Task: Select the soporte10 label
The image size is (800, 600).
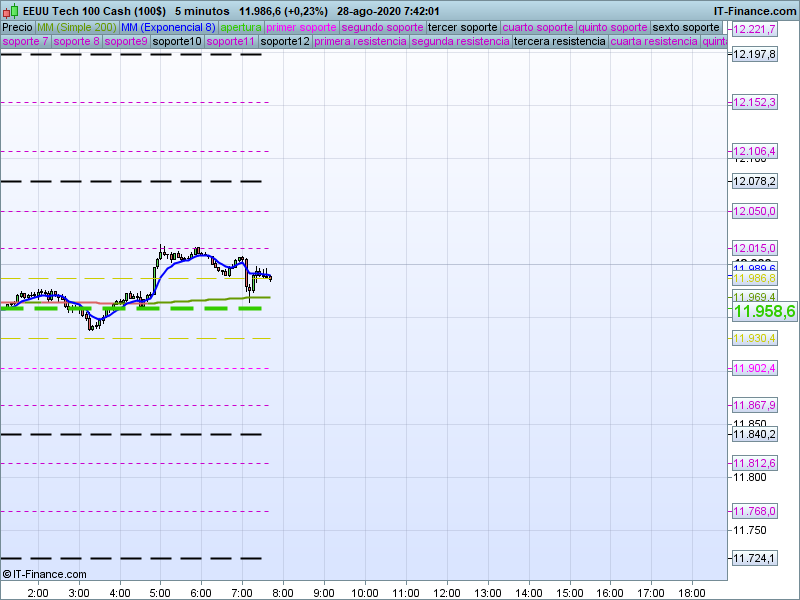Action: point(177,42)
